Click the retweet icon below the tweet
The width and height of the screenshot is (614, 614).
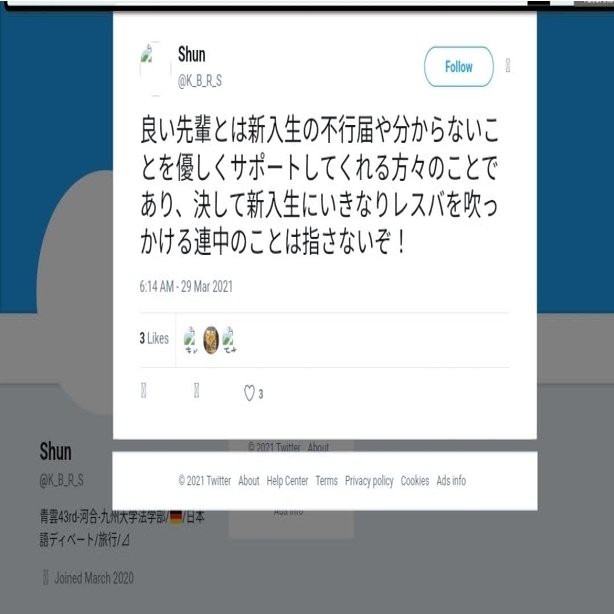tap(197, 391)
